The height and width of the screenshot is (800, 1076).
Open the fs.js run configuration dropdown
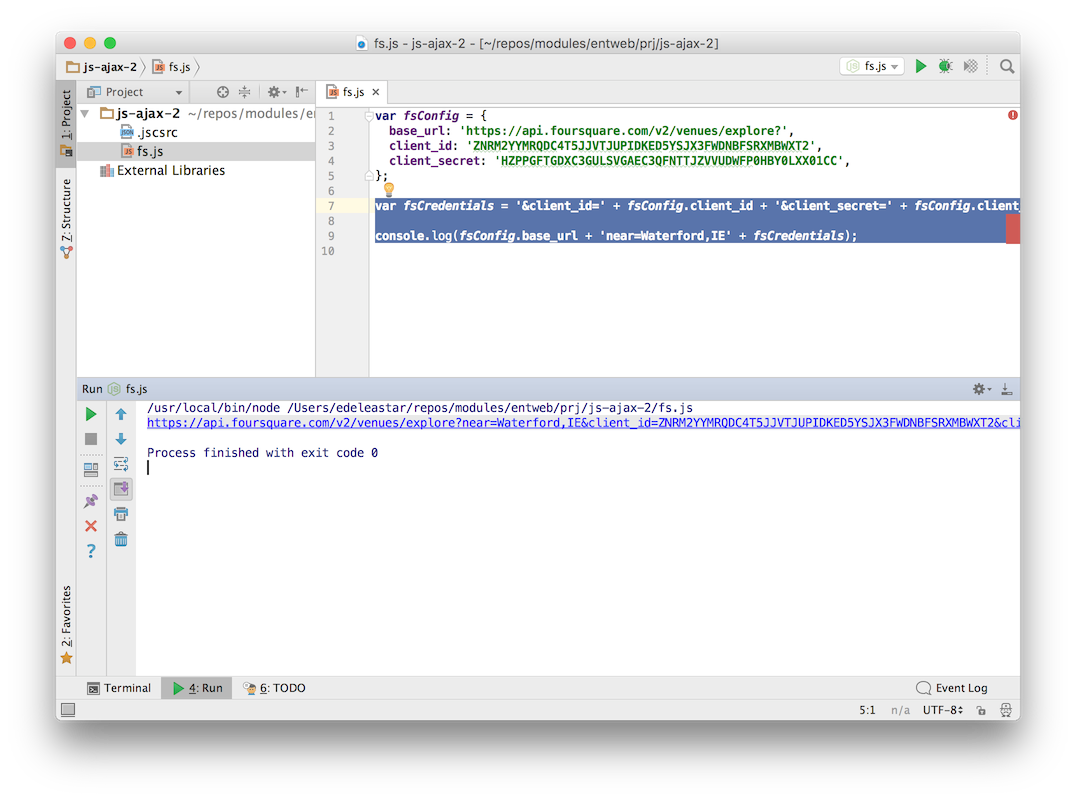[x=871, y=66]
